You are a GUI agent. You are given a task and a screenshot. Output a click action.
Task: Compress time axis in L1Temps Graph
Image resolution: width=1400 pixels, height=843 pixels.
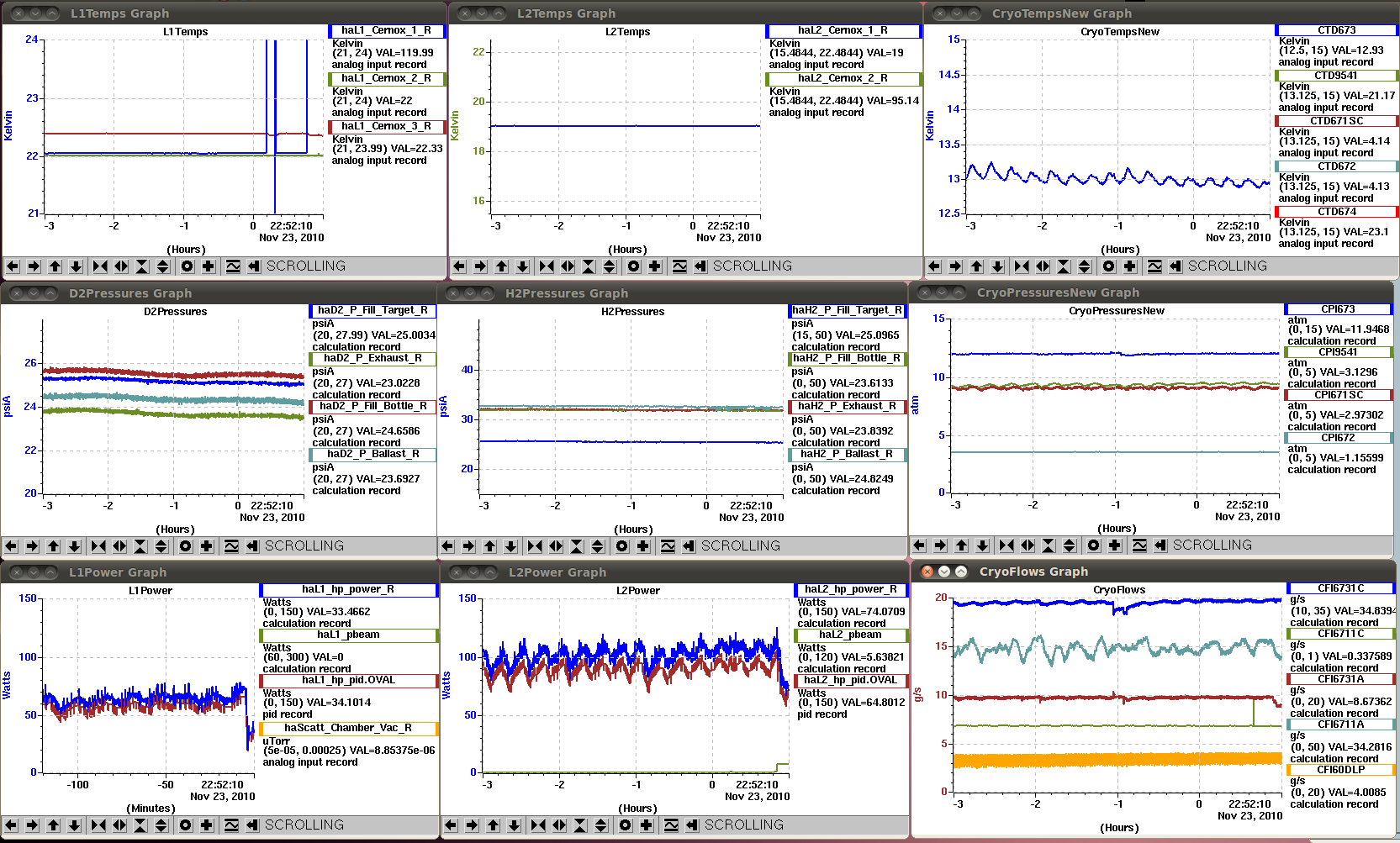tap(100, 266)
